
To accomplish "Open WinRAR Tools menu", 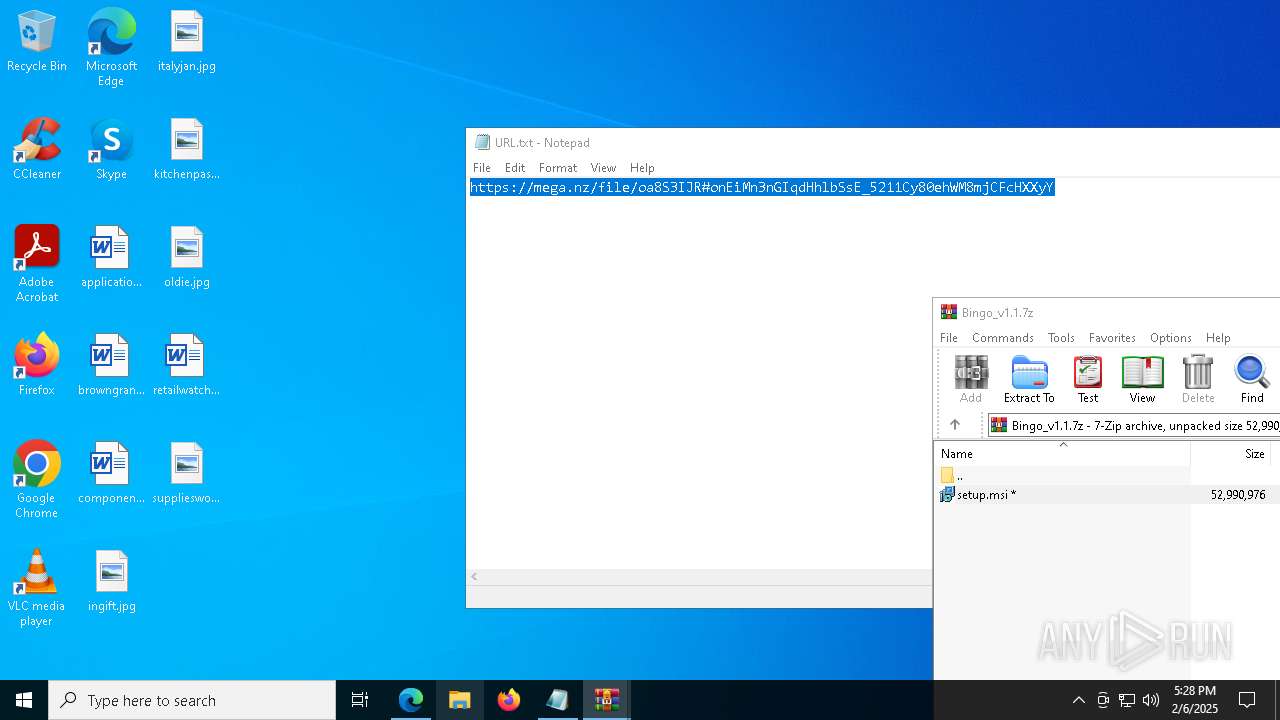I will pos(1061,338).
